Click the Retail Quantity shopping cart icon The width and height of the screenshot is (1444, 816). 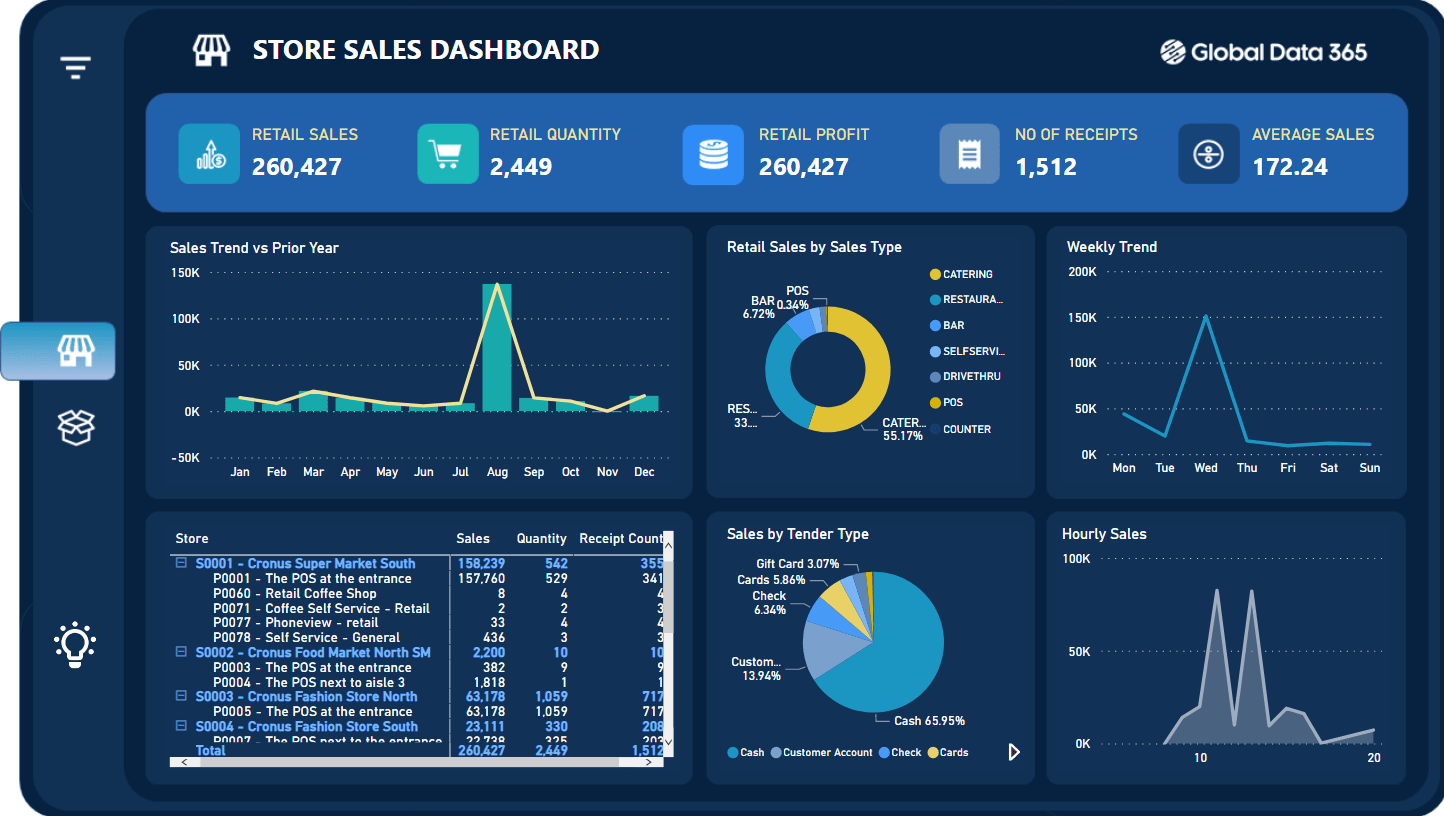coord(447,154)
